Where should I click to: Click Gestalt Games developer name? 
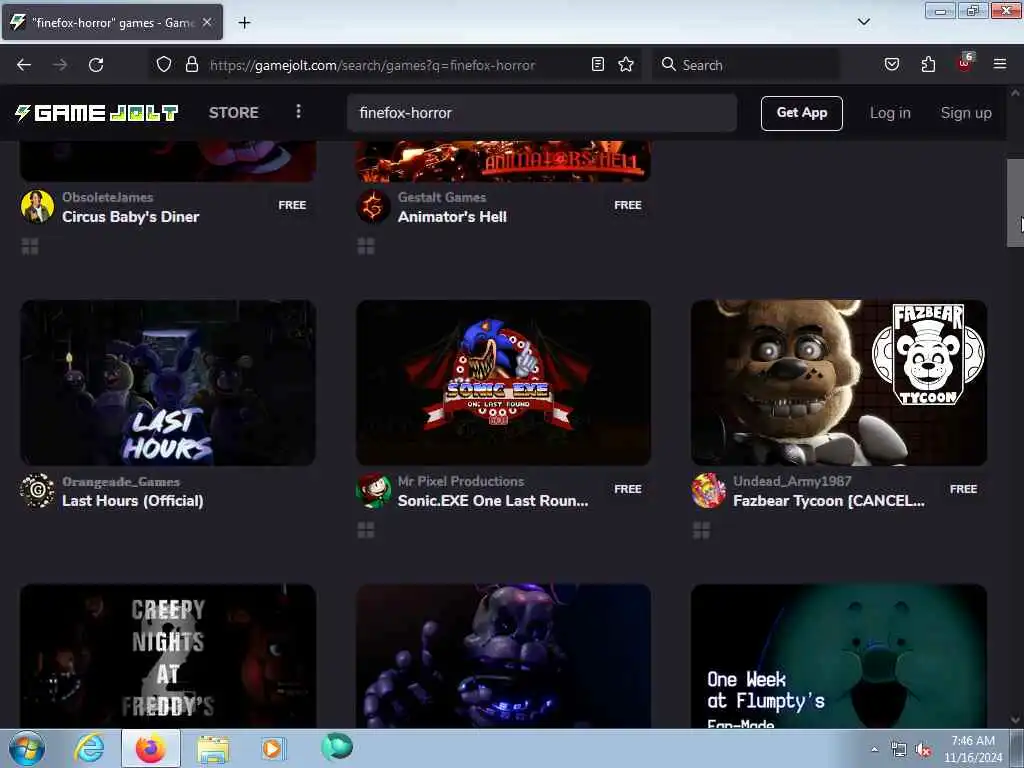(441, 197)
